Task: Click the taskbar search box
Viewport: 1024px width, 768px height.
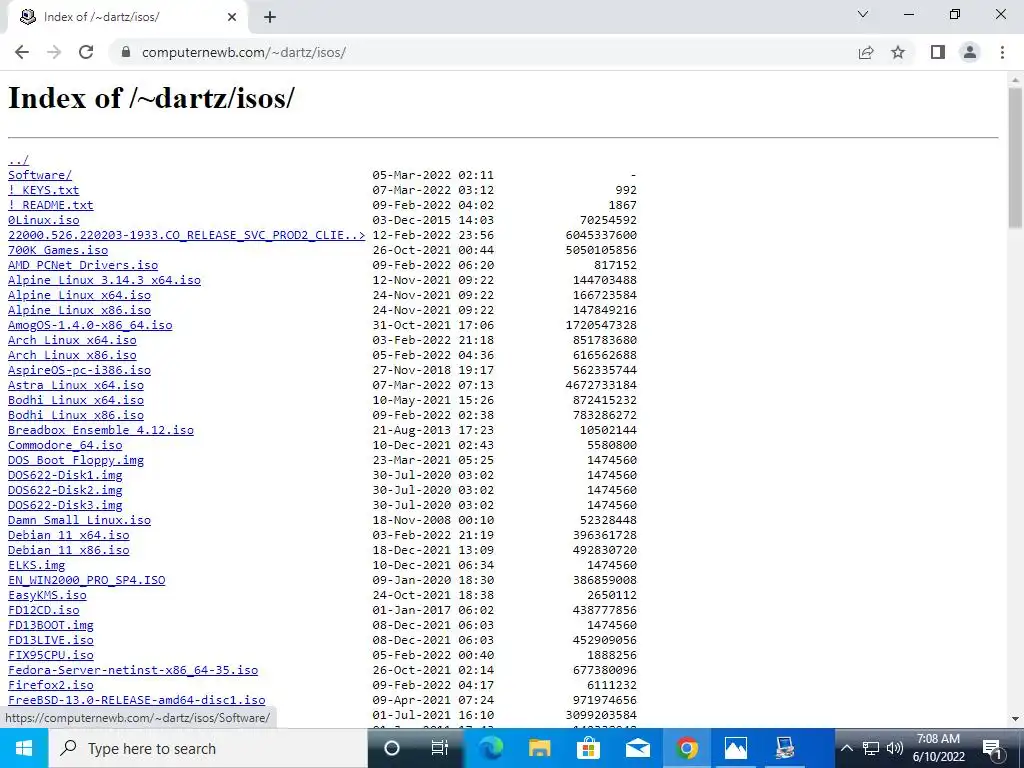Action: tap(208, 748)
